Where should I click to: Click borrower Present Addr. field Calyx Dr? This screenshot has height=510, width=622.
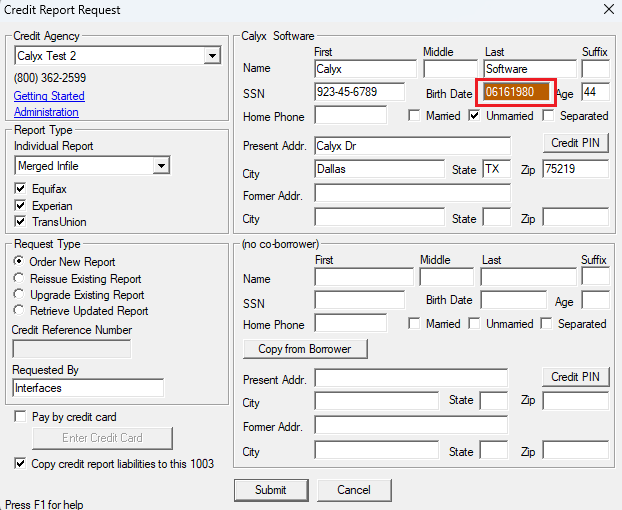click(x=413, y=146)
